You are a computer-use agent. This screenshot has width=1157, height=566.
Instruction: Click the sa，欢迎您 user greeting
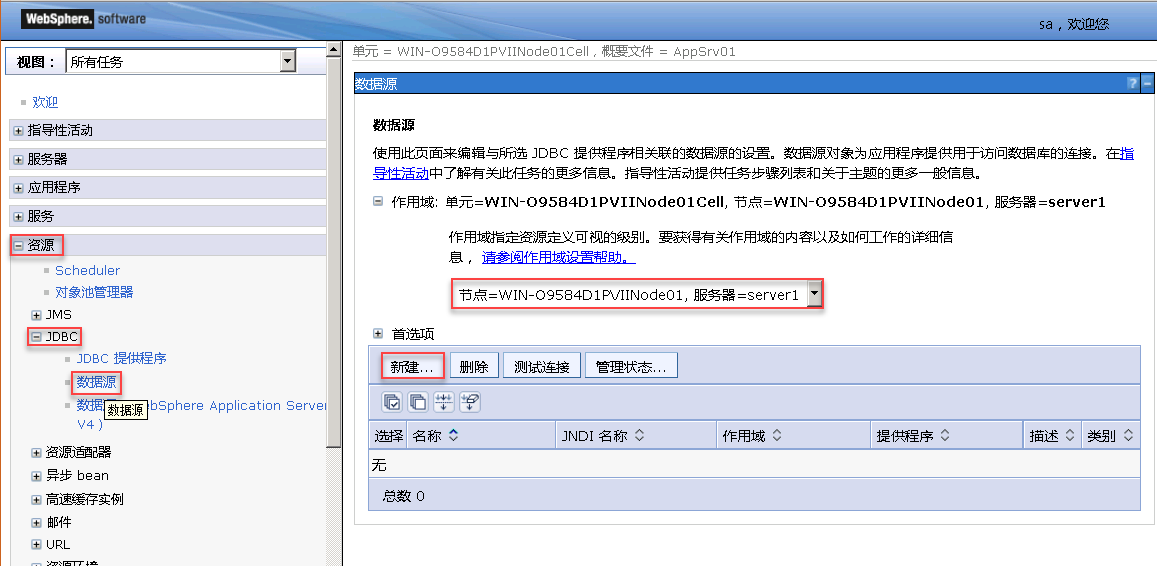1074,24
